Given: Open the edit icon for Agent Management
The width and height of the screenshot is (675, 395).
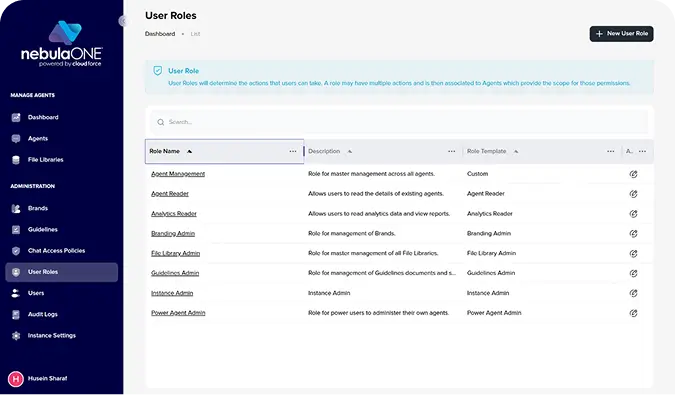Looking at the screenshot, I should coord(633,174).
